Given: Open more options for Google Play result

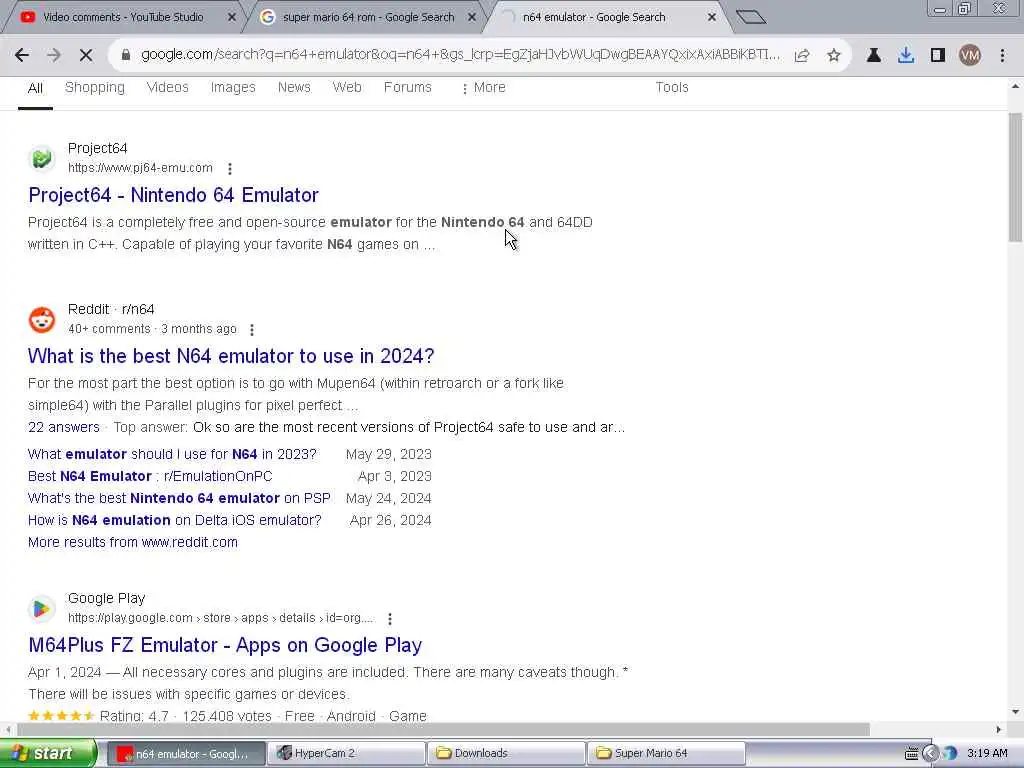Looking at the screenshot, I should click(390, 618).
